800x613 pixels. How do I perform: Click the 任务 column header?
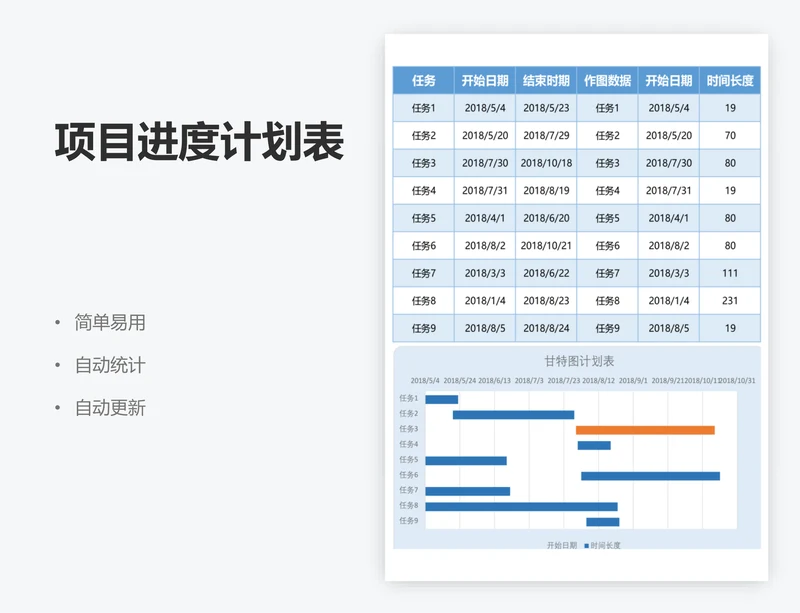click(423, 81)
